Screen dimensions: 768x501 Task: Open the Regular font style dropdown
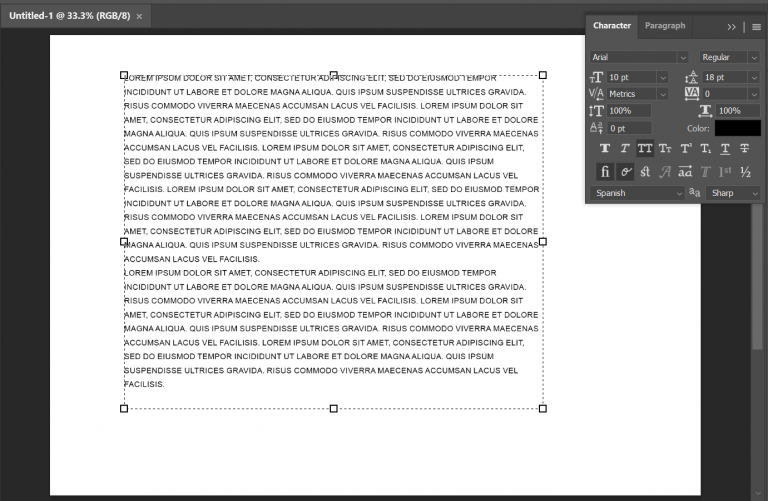[730, 57]
